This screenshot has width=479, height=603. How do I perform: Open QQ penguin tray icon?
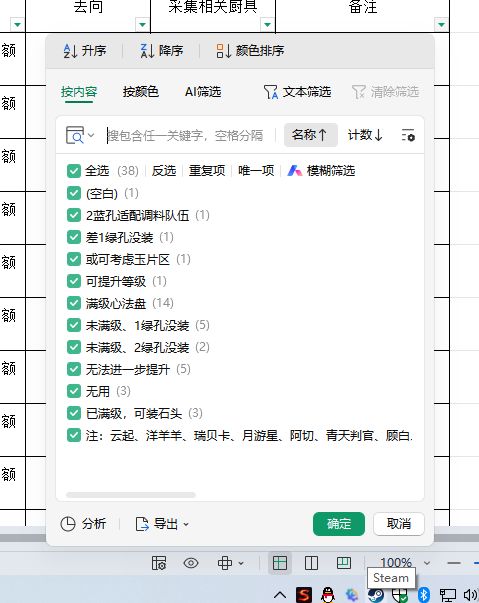pyautogui.click(x=328, y=595)
